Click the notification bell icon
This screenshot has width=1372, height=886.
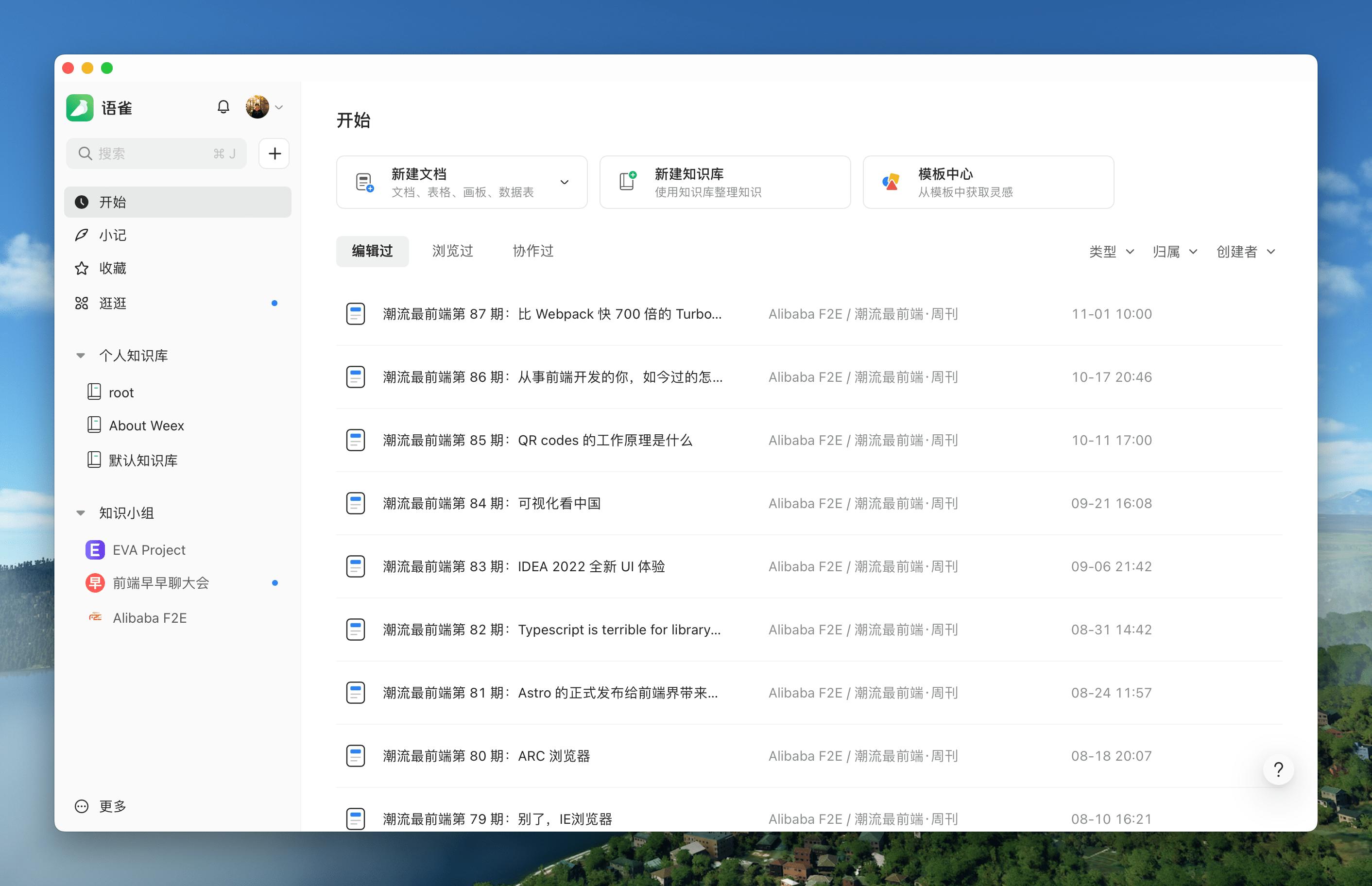tap(224, 107)
